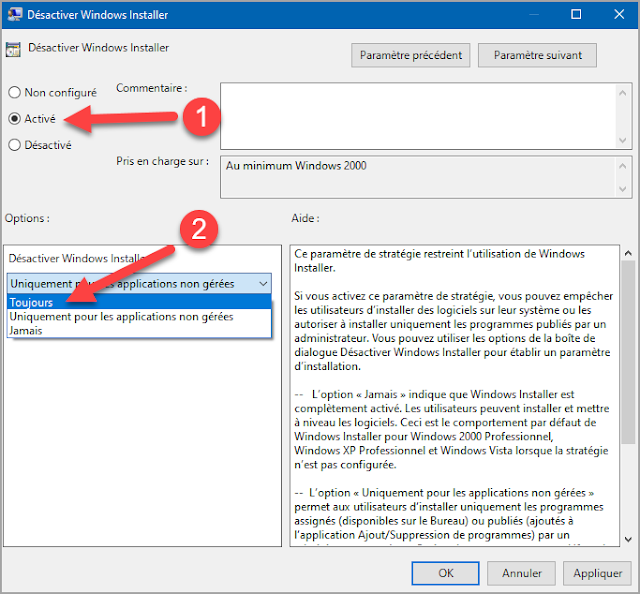Click the down arrow of Commentaire scrollbar
640x594 pixels.
click(x=622, y=140)
